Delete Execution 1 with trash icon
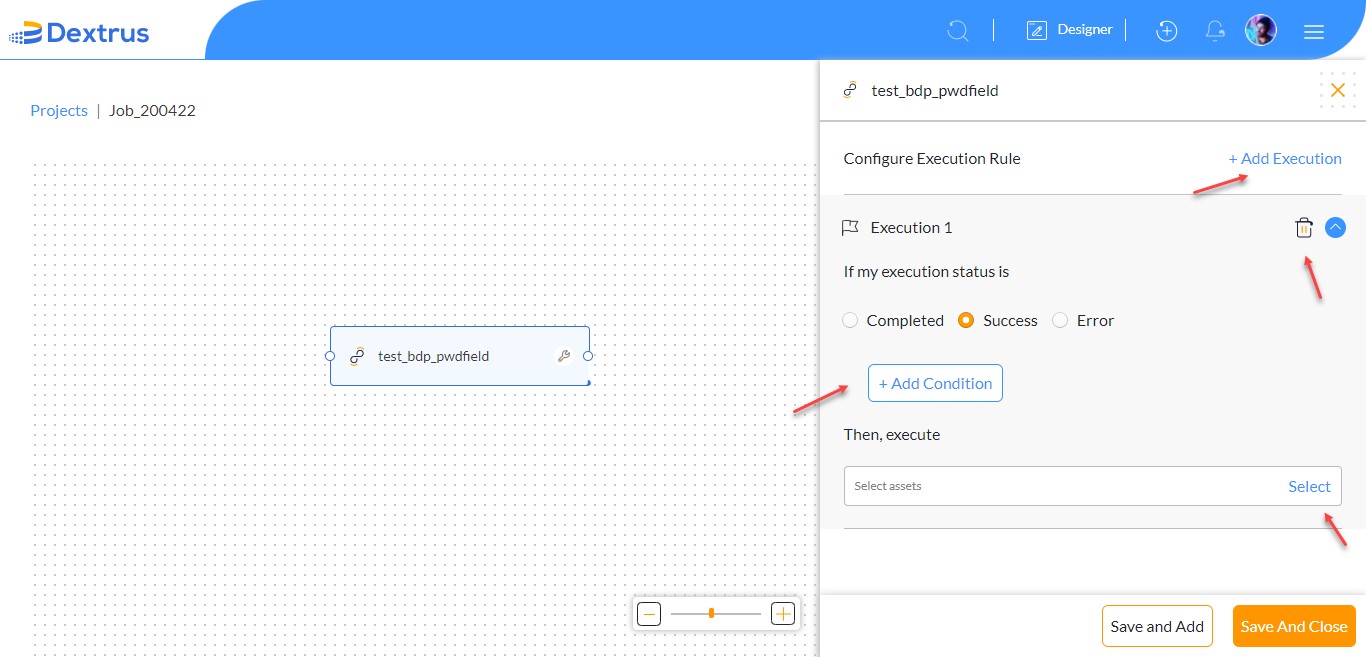Screen dimensions: 1366x657 pos(1304,228)
